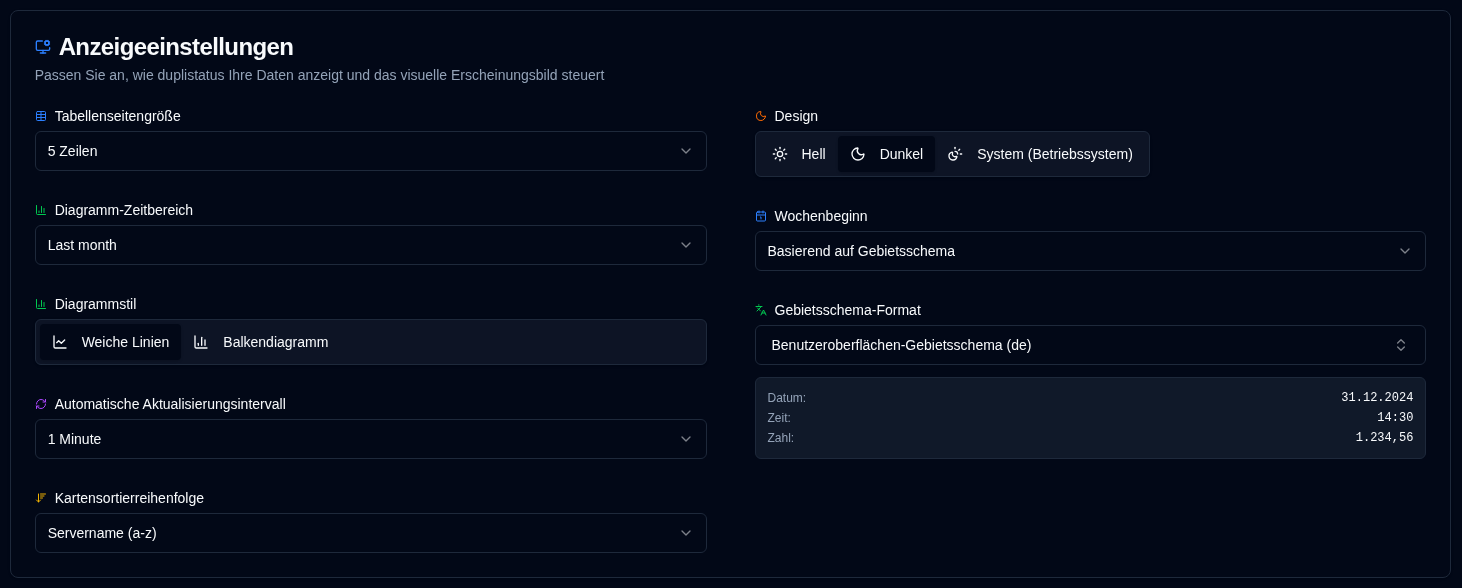This screenshot has height=588, width=1462.
Task: Click the Gebietsschema-Format label text
Action: pyautogui.click(x=848, y=310)
